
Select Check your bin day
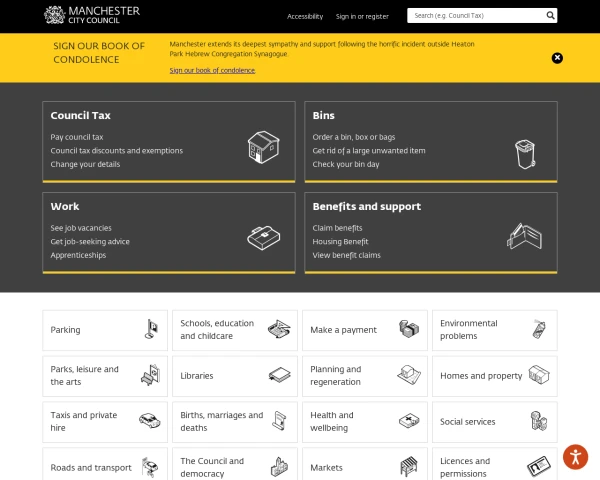[346, 164]
